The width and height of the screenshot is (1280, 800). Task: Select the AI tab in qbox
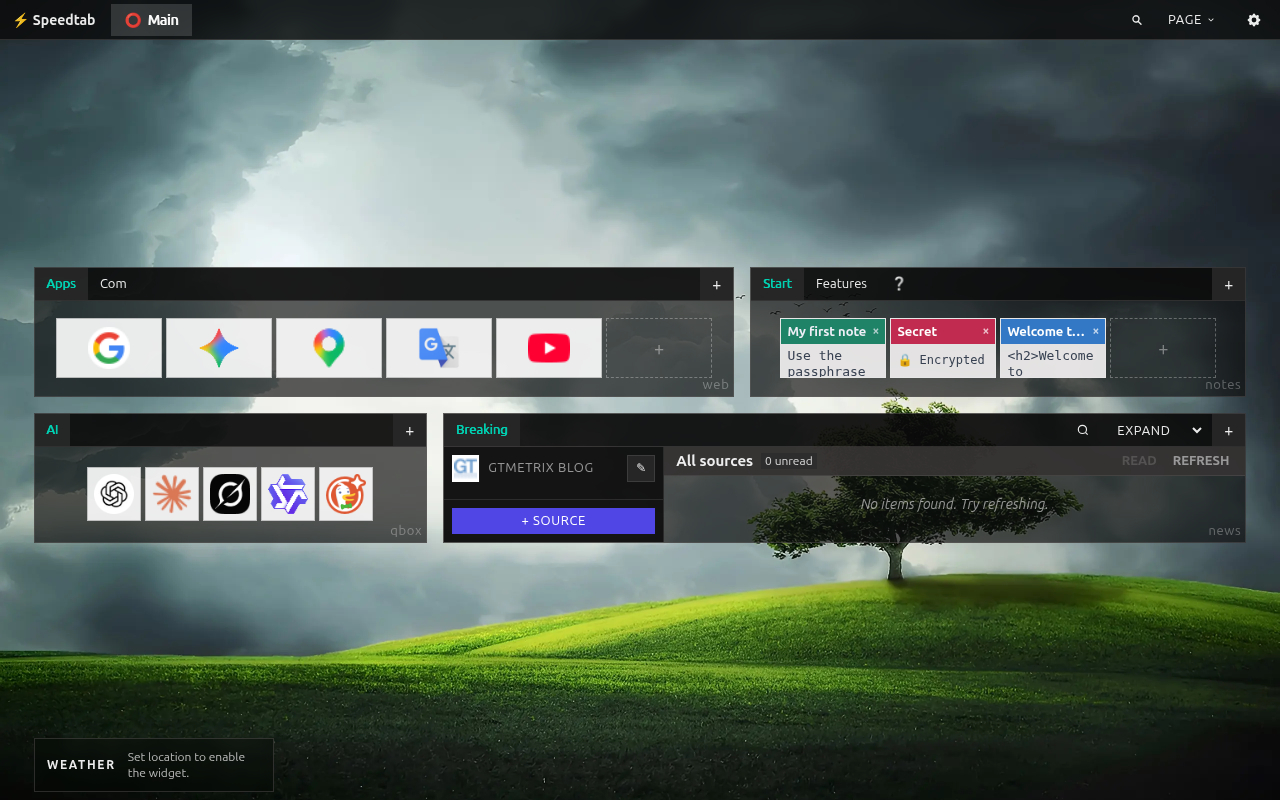(x=52, y=430)
